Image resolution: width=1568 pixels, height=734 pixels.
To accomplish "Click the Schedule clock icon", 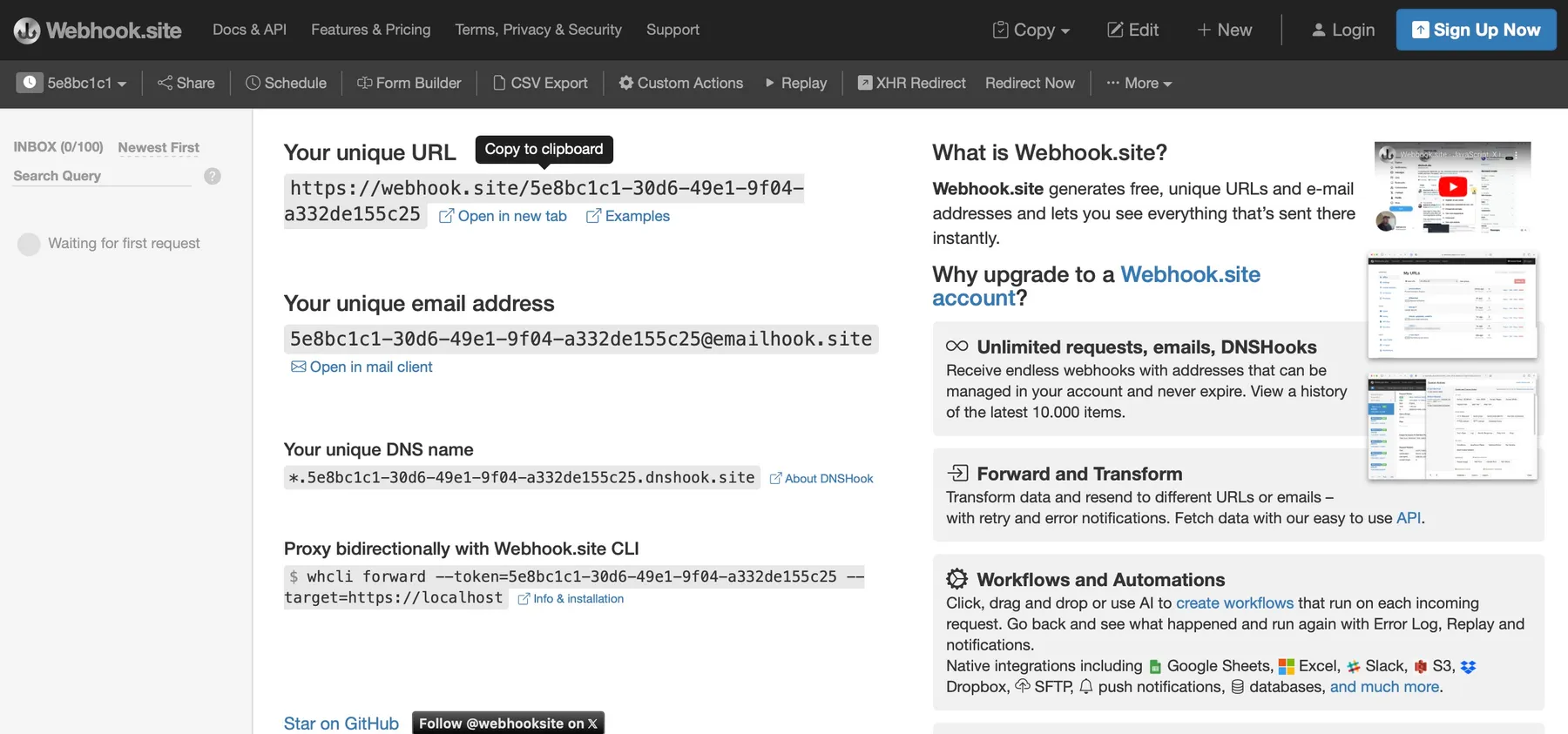I will pos(253,83).
